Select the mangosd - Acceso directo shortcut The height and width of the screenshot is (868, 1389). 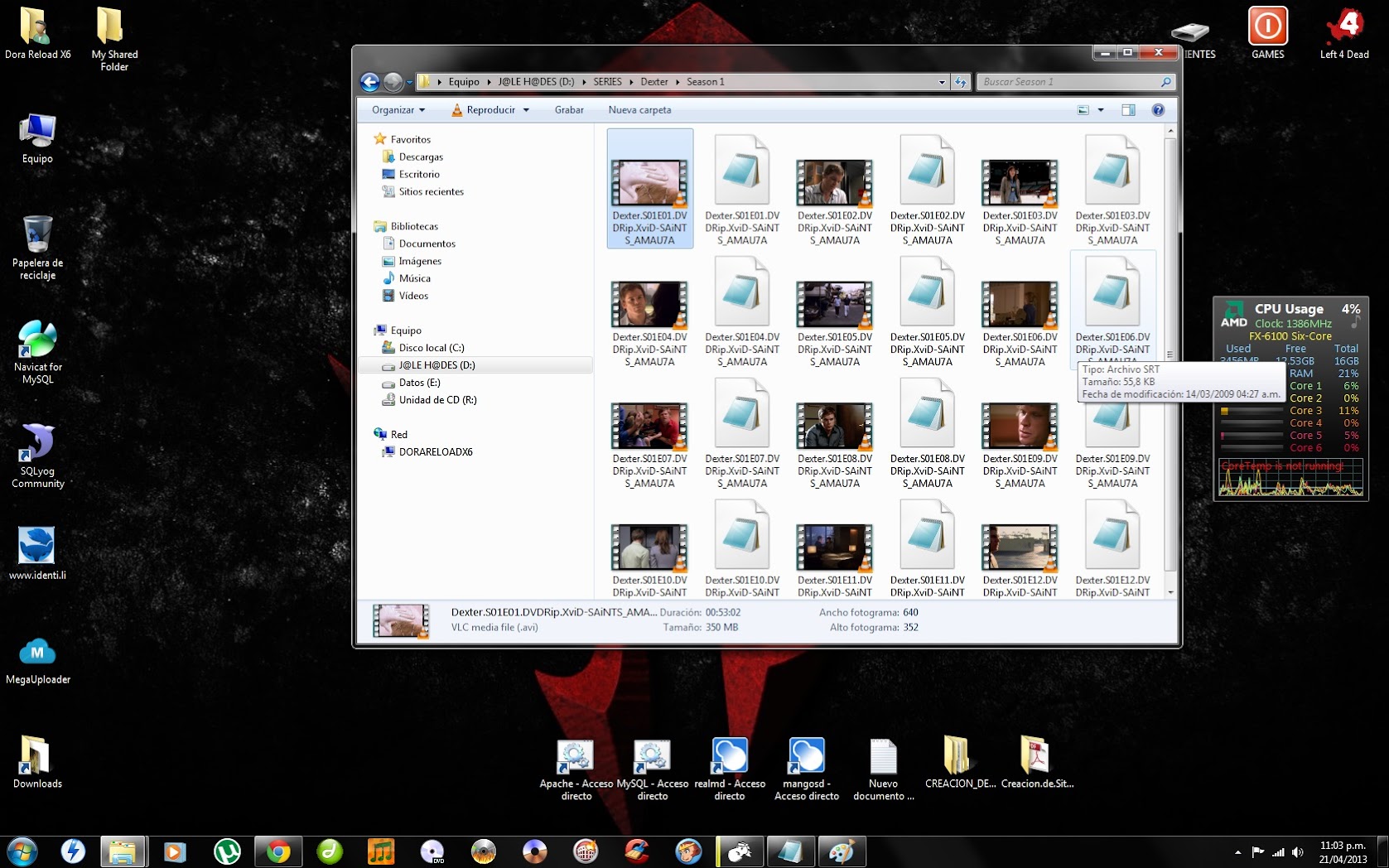pyautogui.click(x=807, y=770)
